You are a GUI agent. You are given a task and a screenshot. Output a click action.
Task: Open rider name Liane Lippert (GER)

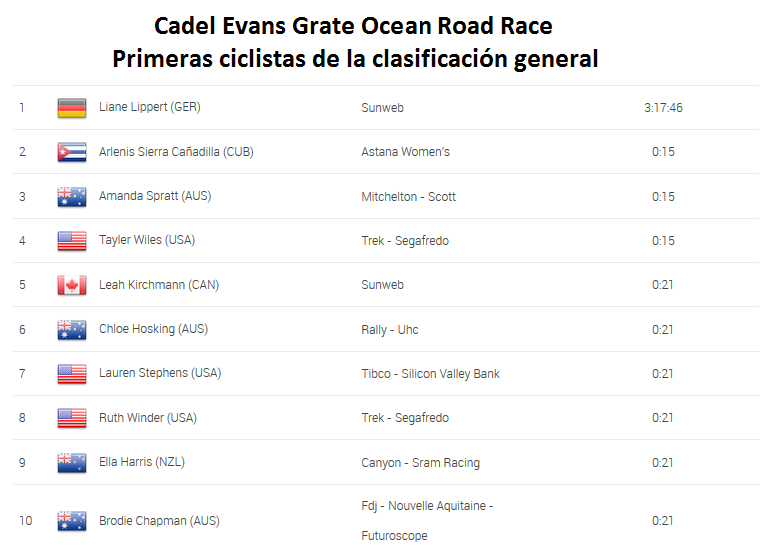pyautogui.click(x=150, y=107)
